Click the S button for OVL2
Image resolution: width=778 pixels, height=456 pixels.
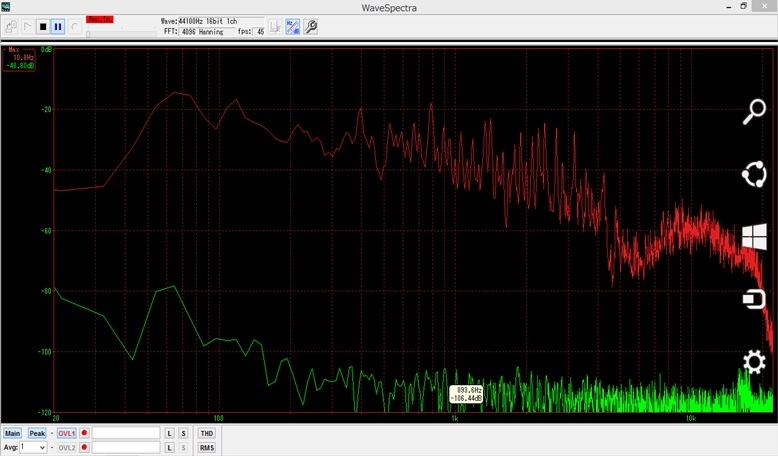point(183,448)
